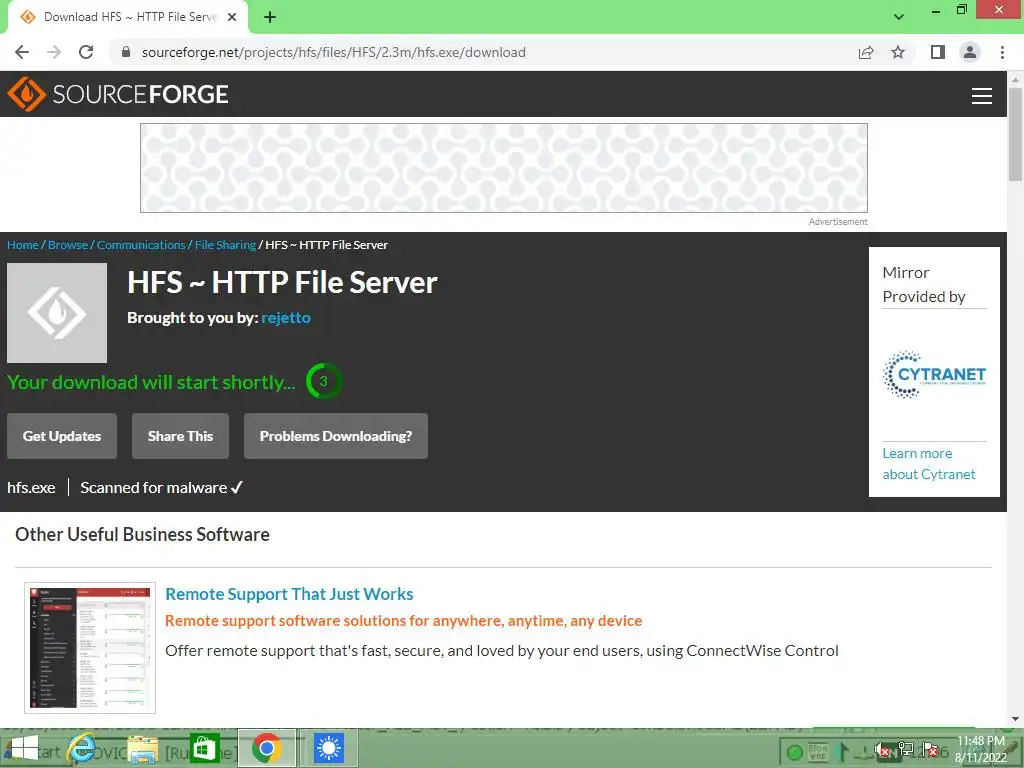Click the lock icon in address bar
The width and height of the screenshot is (1024, 768).
(x=126, y=52)
